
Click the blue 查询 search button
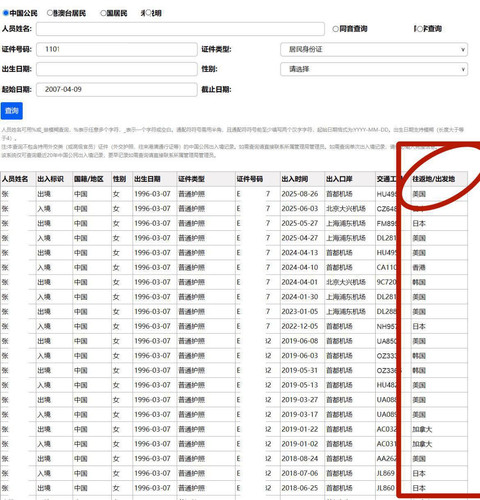[12, 111]
